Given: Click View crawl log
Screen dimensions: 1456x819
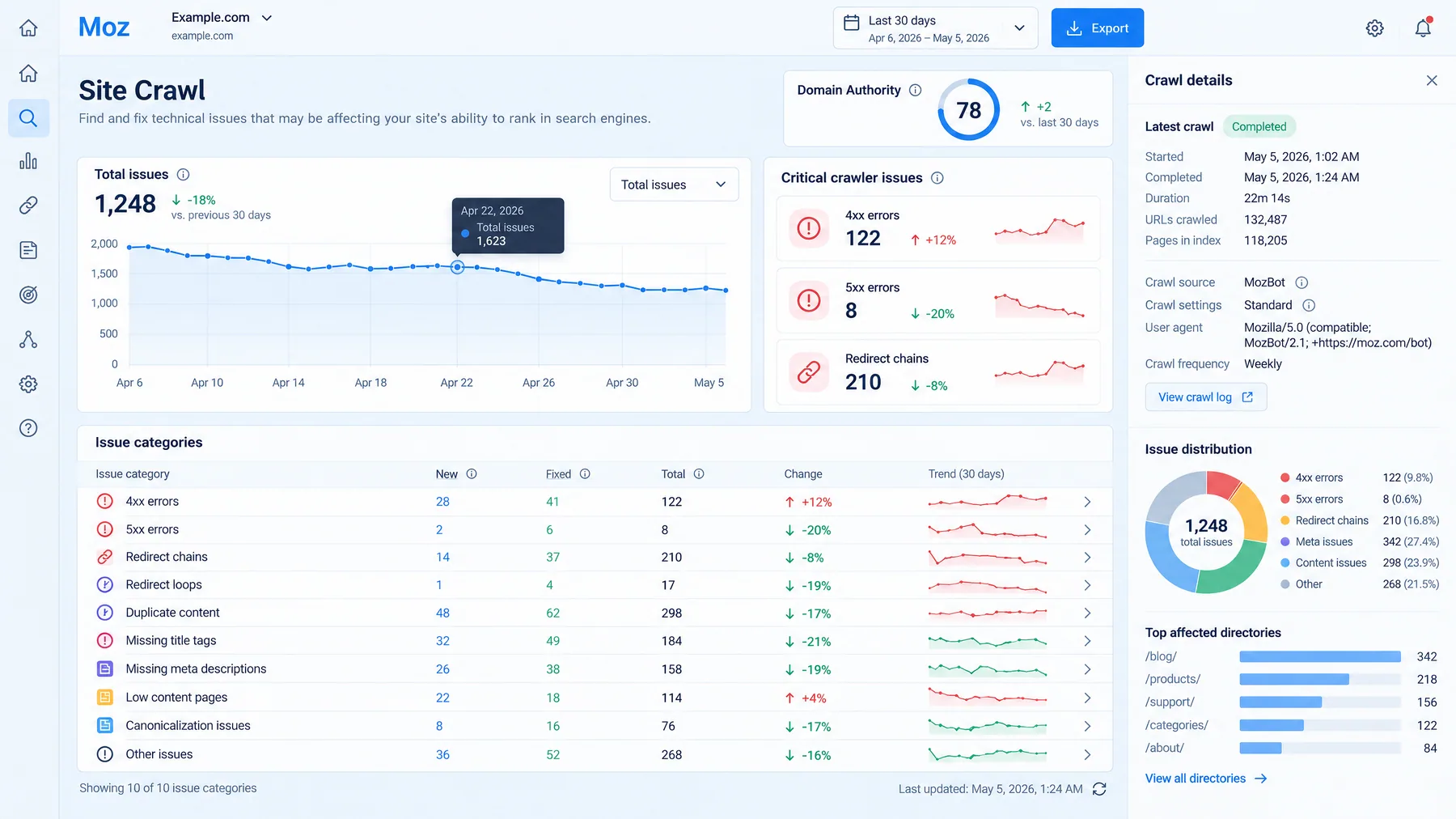Looking at the screenshot, I should coord(1206,397).
